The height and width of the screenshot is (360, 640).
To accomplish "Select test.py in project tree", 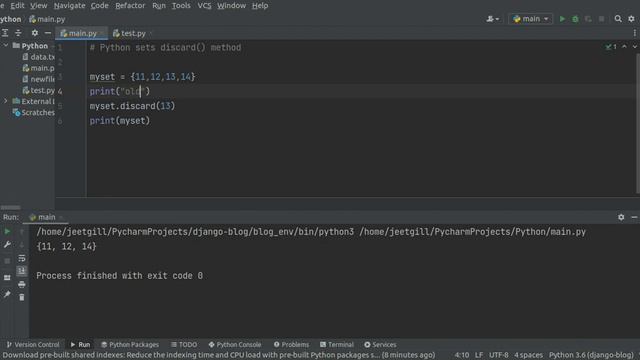I will [38, 90].
